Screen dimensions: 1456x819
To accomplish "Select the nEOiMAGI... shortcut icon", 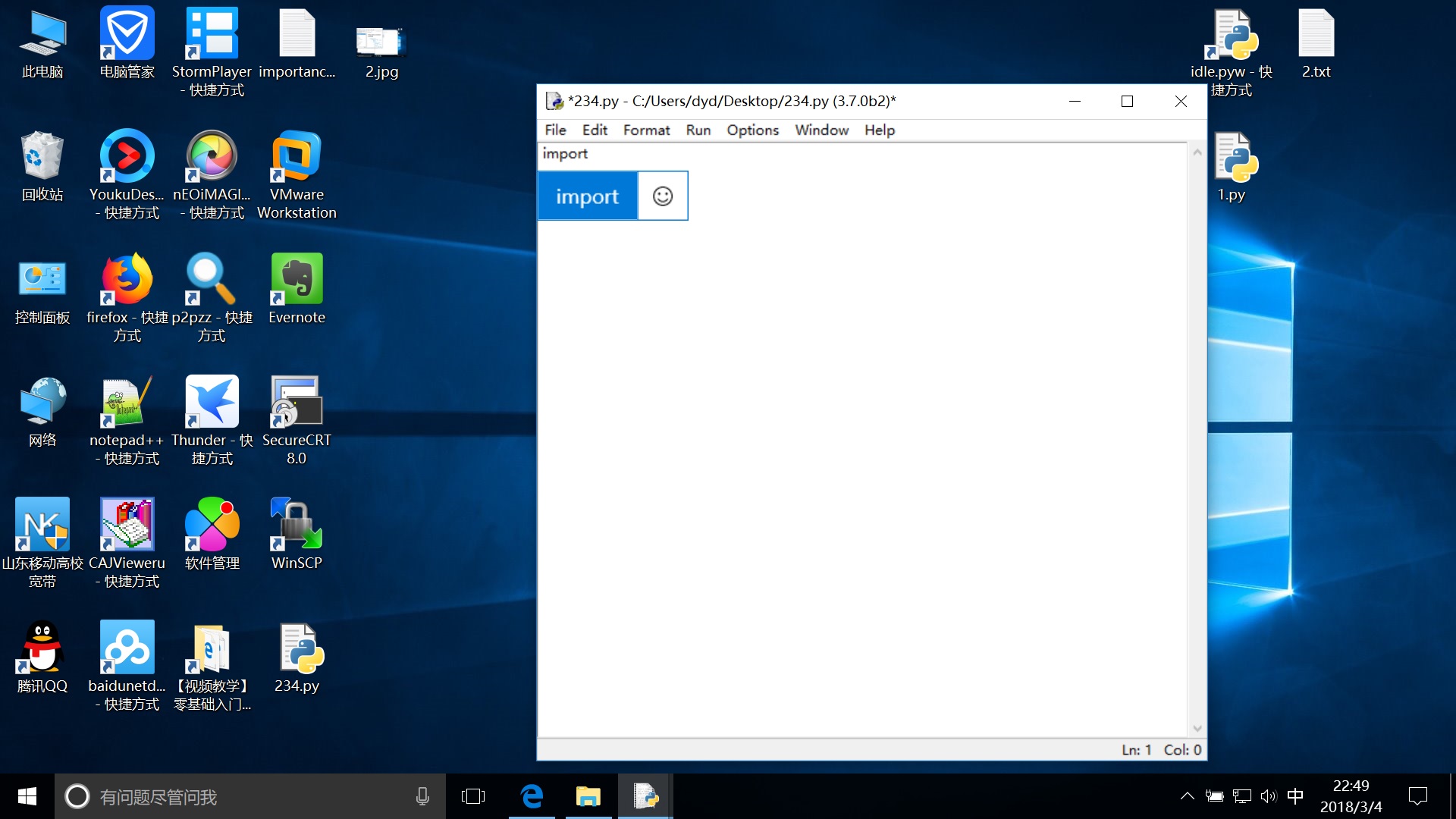I will (x=212, y=174).
